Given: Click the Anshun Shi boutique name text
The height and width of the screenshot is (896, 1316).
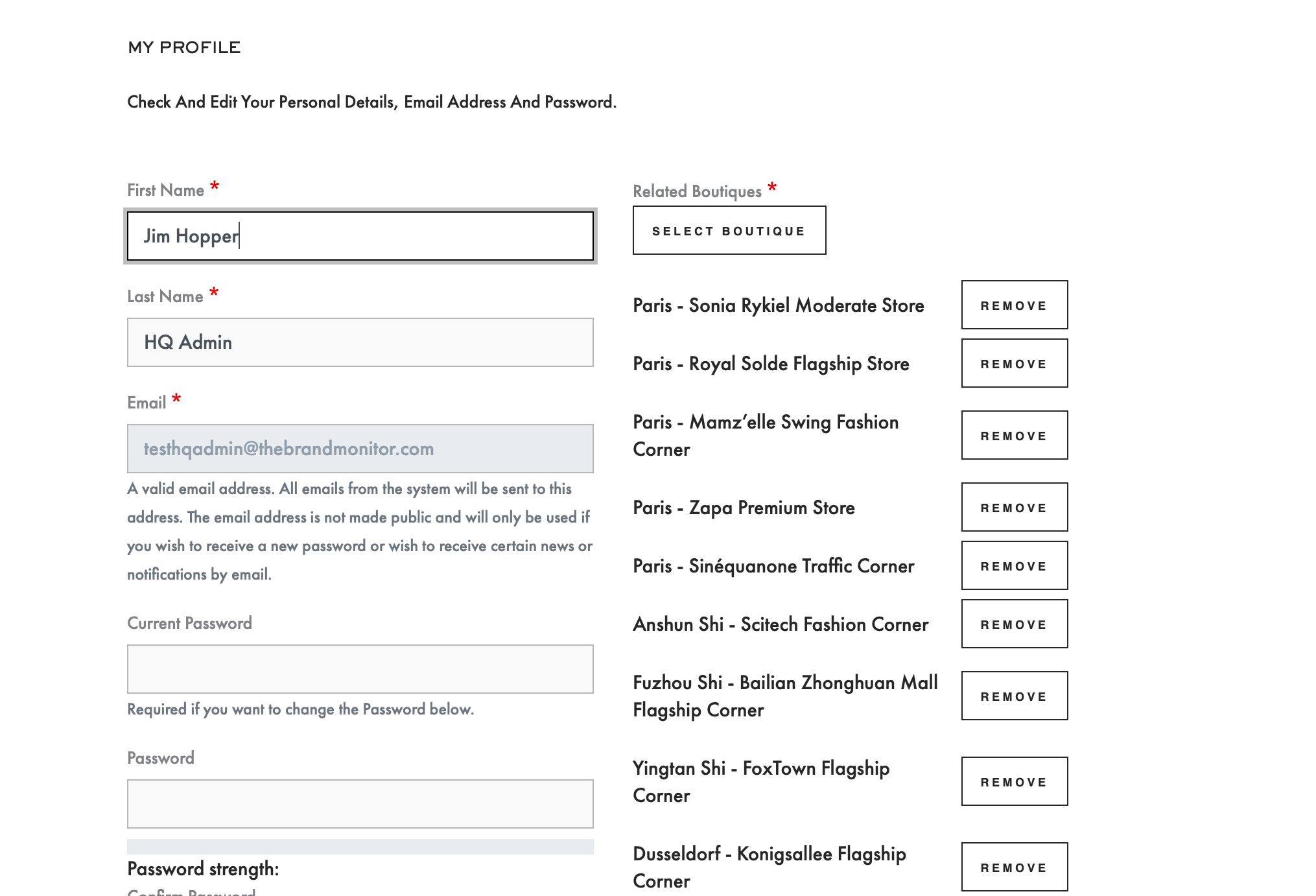Looking at the screenshot, I should coord(781,624).
